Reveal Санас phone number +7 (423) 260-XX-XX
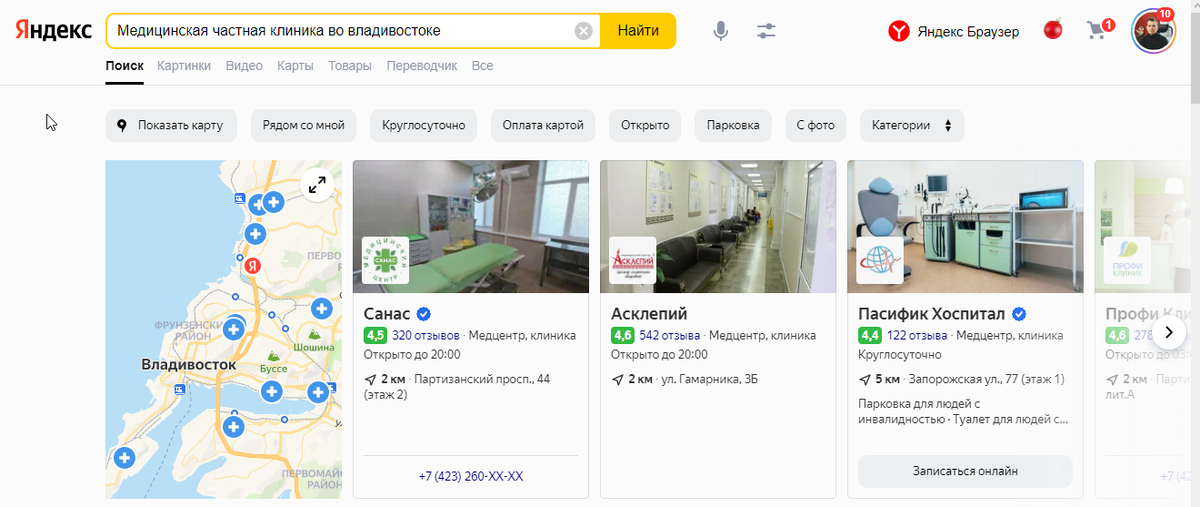The image size is (1200, 507). 471,476
